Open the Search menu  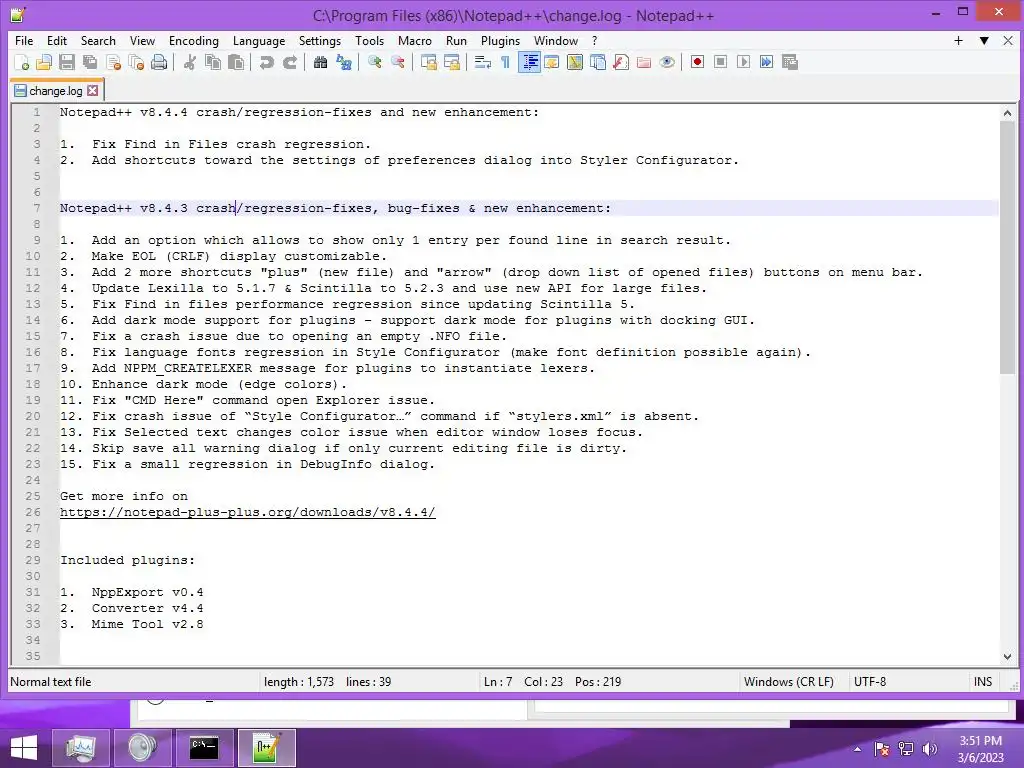(x=98, y=40)
